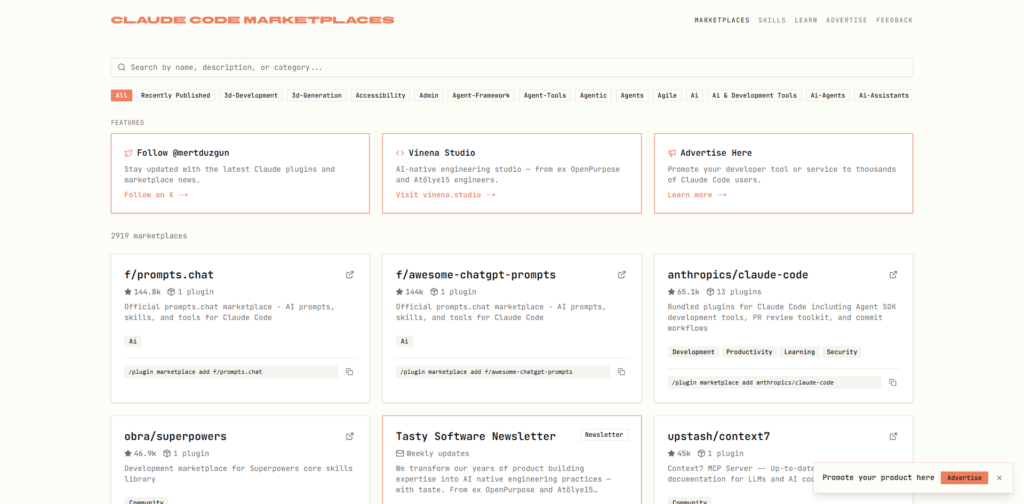
Task: Visit vinena.studio link
Action: [445, 195]
